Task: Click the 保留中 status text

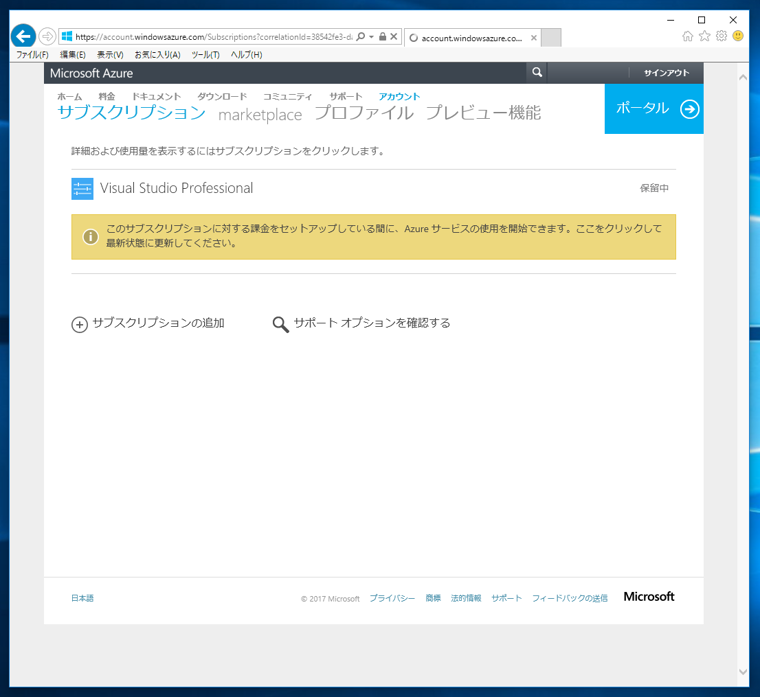Action: pyautogui.click(x=654, y=188)
